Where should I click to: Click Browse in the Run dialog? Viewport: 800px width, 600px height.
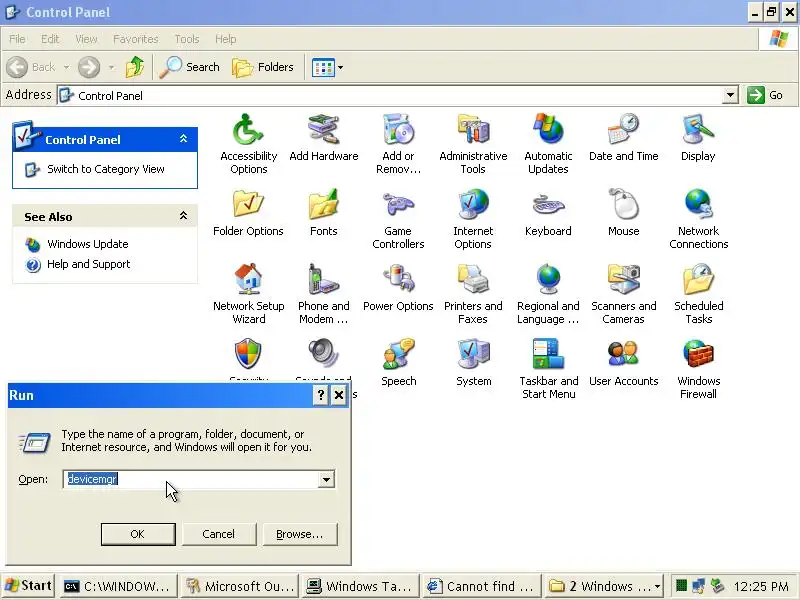[299, 534]
